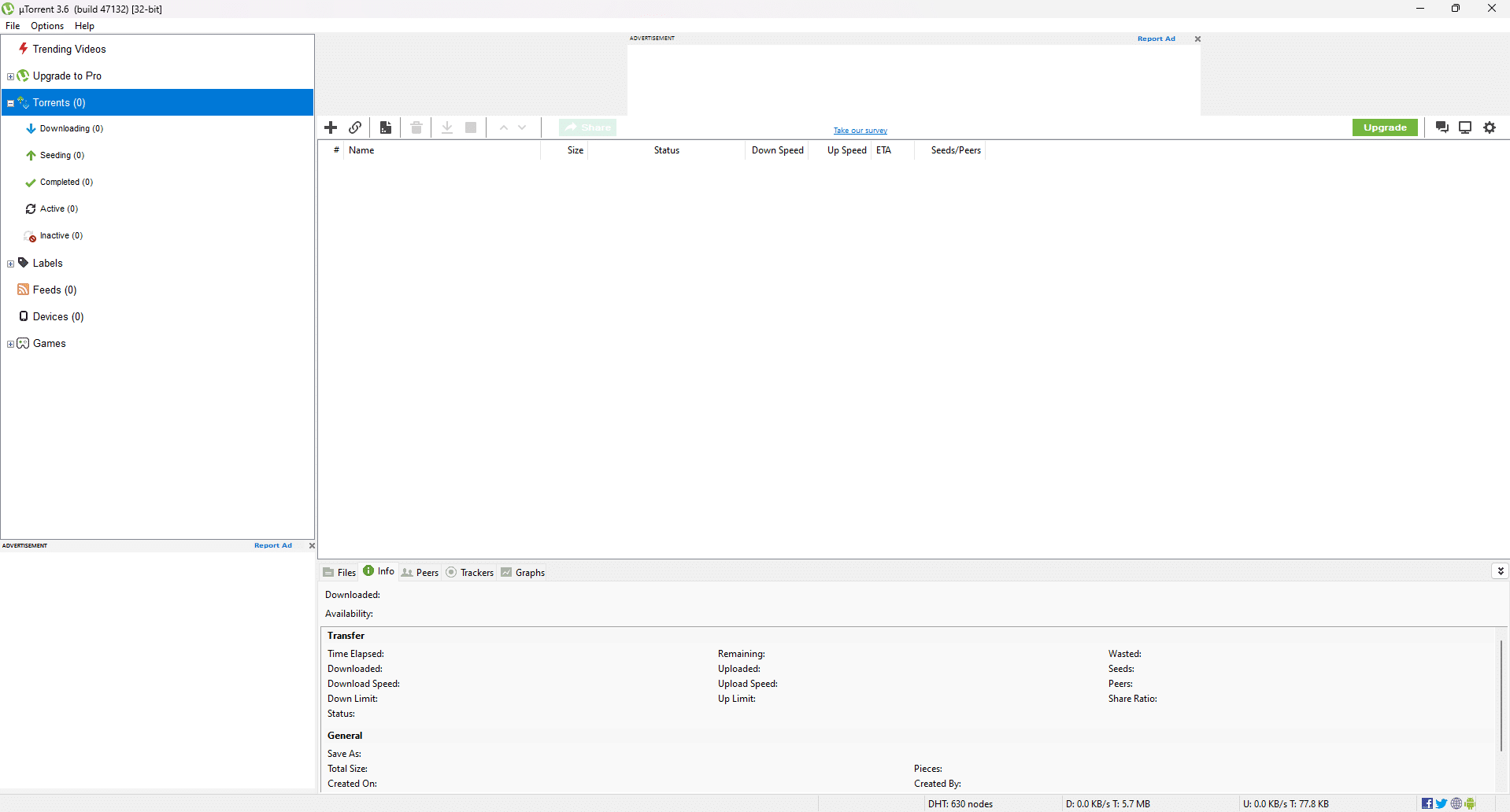
Task: Click the Add Torrent plus icon
Action: click(331, 127)
